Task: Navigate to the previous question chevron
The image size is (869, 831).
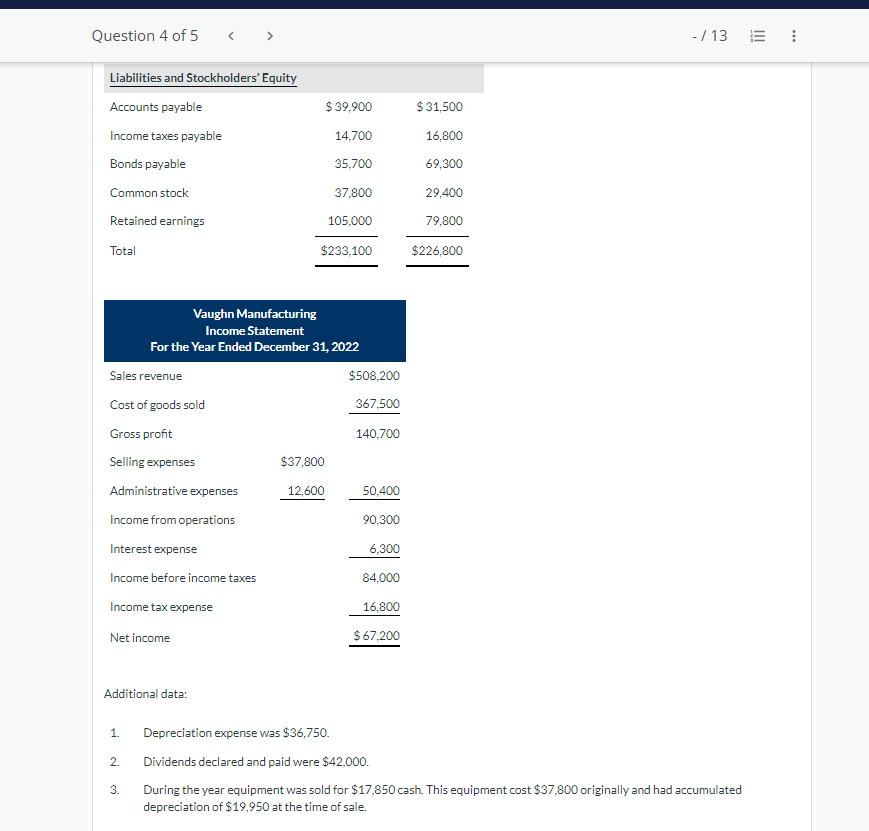Action: pyautogui.click(x=230, y=35)
